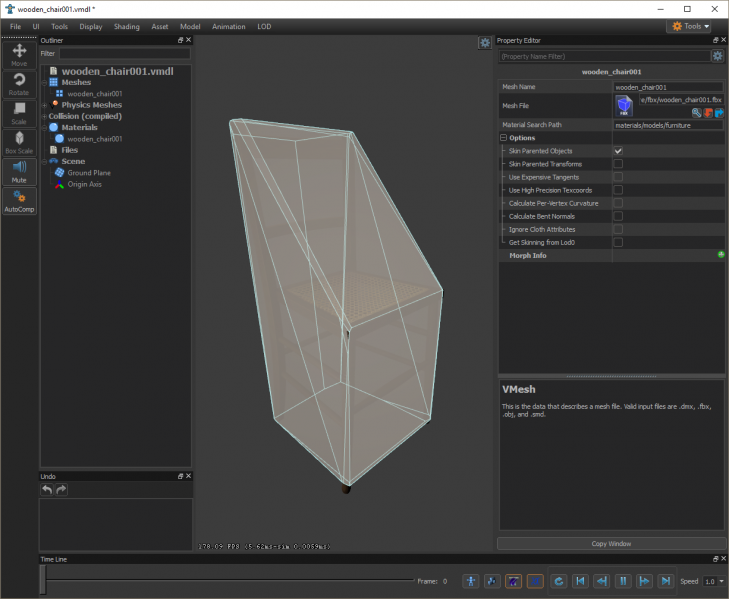Expand the Physics Meshes node
The image size is (729, 599).
[45, 105]
